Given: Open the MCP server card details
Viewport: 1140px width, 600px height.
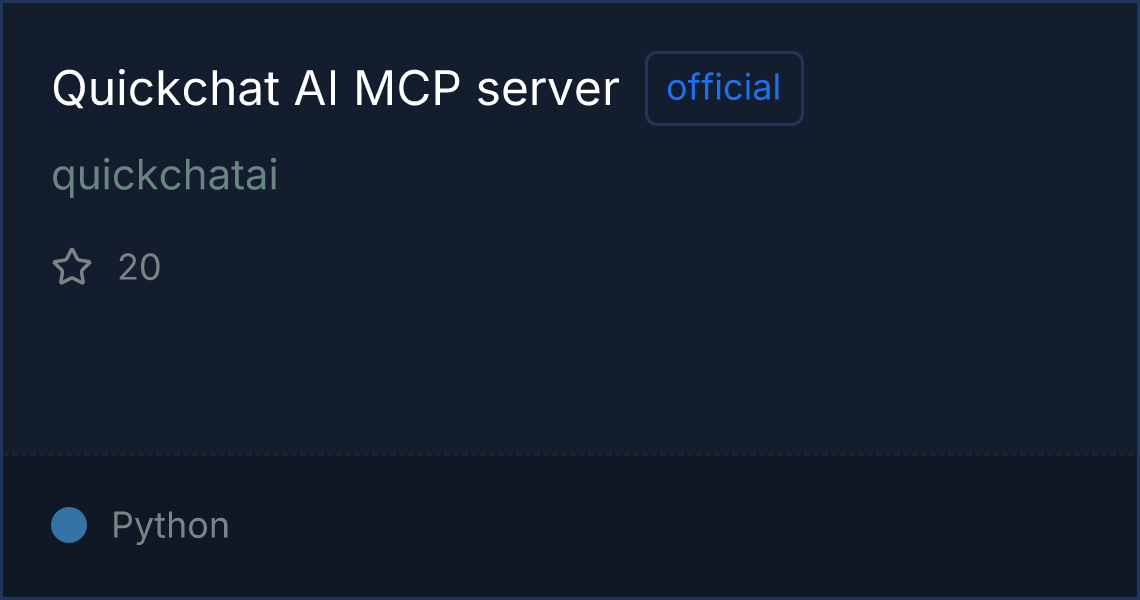Looking at the screenshot, I should click(335, 89).
